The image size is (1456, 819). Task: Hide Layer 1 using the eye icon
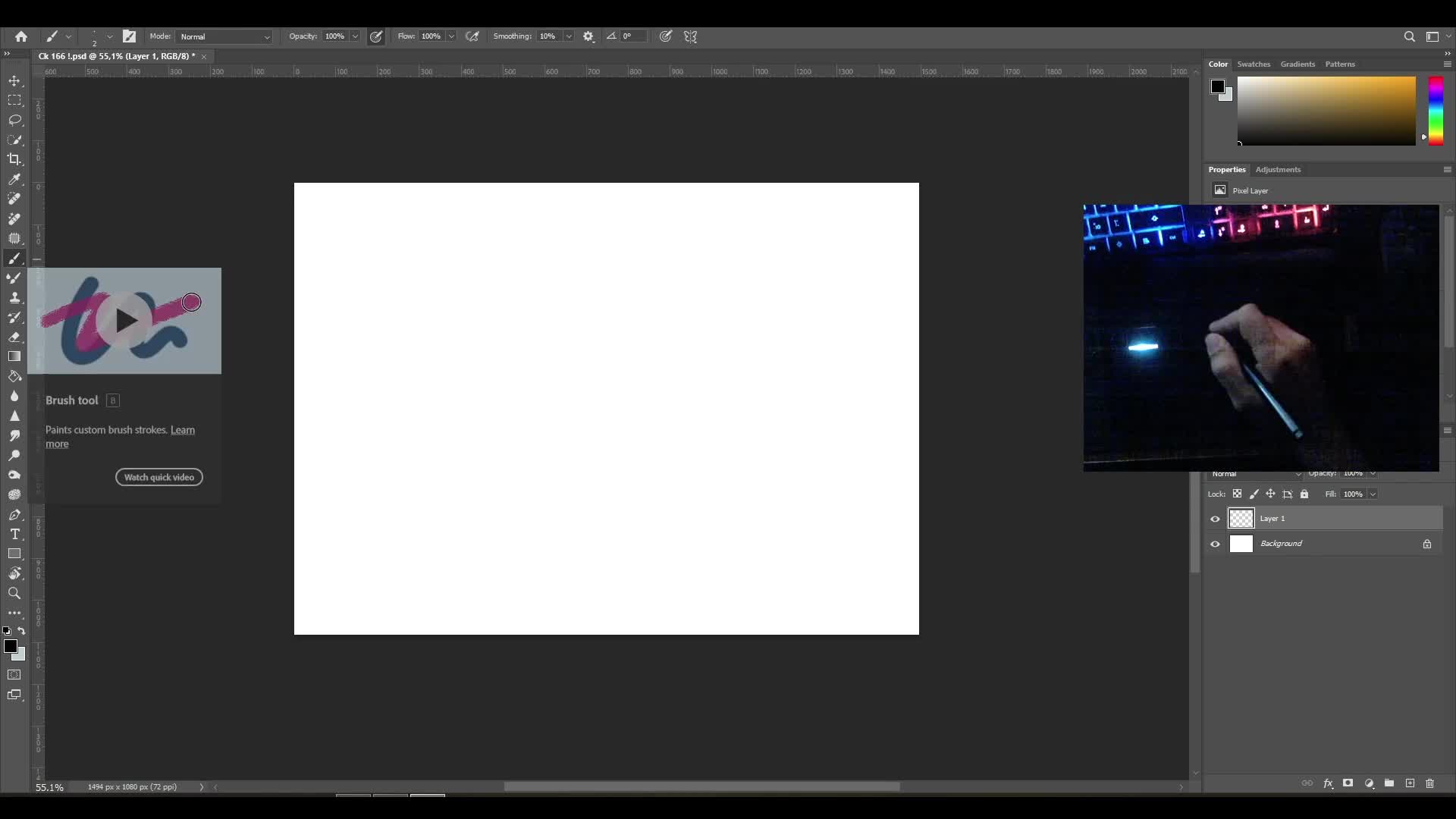click(1215, 519)
